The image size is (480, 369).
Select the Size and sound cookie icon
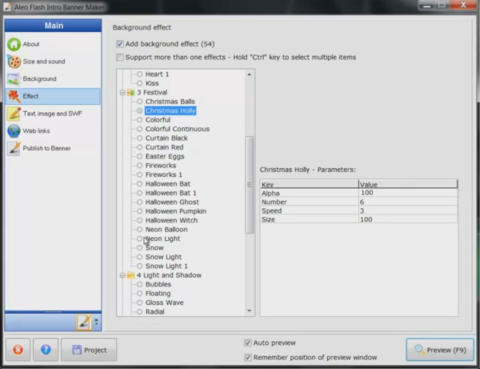click(x=14, y=62)
